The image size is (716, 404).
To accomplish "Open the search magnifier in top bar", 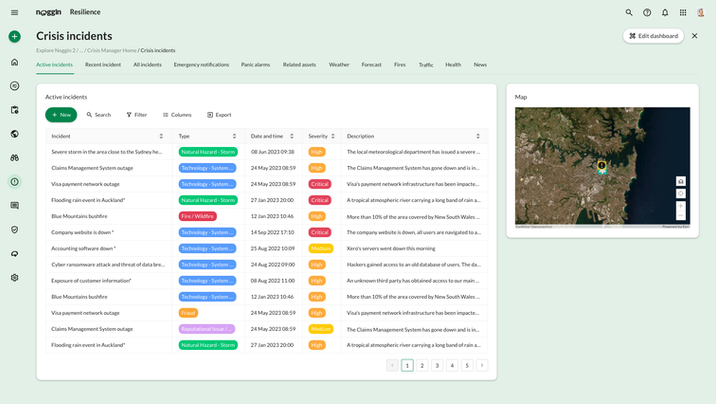I will (x=629, y=12).
